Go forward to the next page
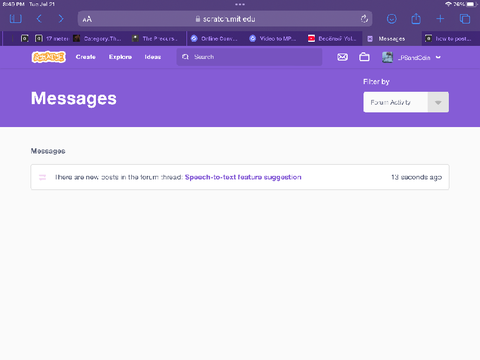The image size is (480, 360). tap(61, 19)
